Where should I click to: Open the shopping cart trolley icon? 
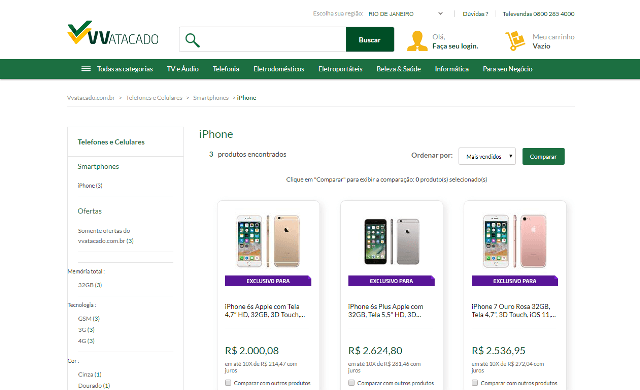pos(515,41)
